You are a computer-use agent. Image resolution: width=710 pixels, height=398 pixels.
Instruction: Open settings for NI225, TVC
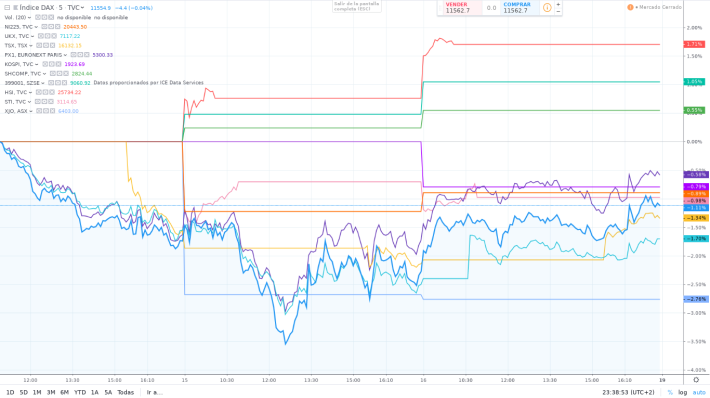point(50,27)
